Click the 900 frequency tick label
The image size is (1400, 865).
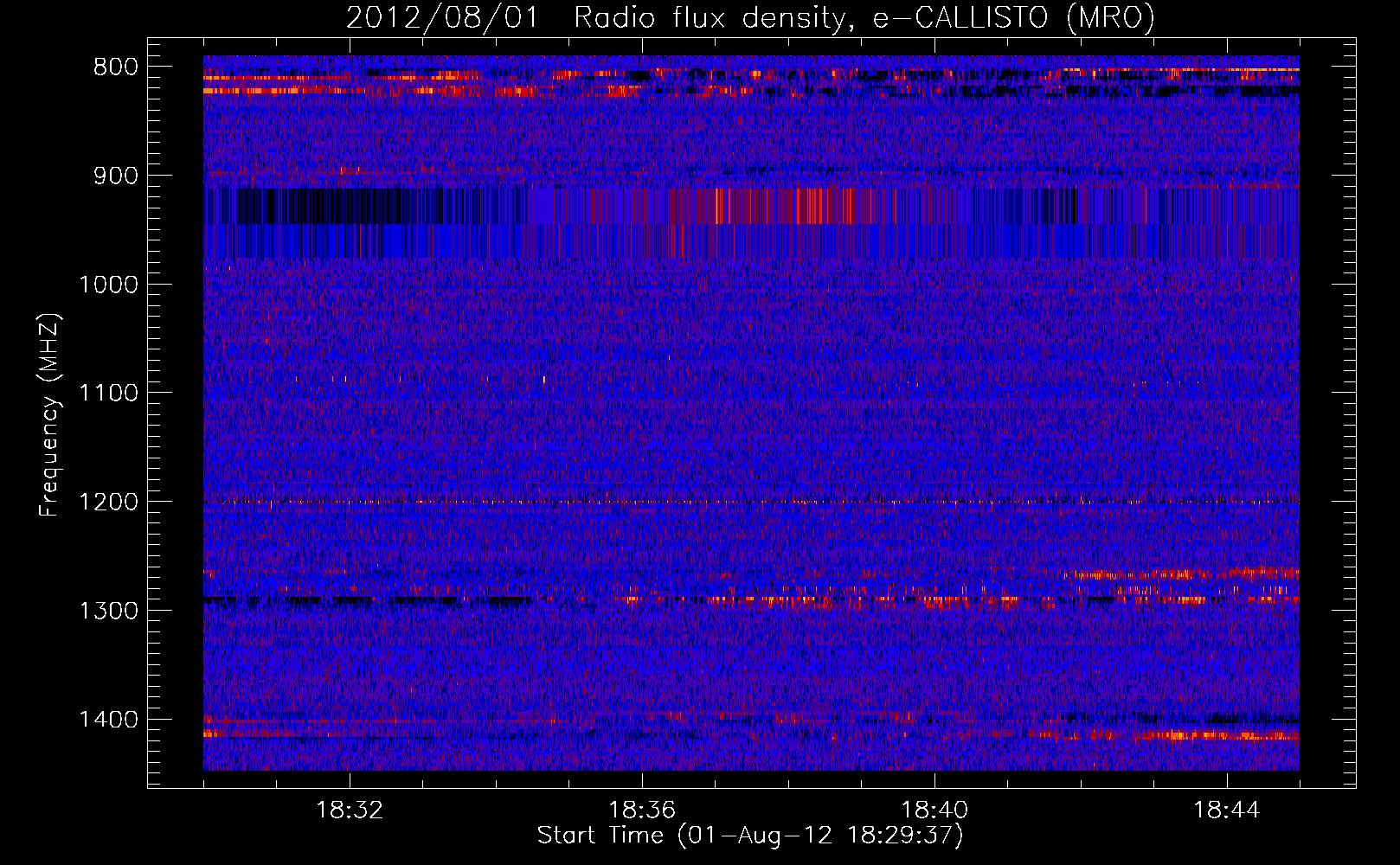tap(116, 176)
